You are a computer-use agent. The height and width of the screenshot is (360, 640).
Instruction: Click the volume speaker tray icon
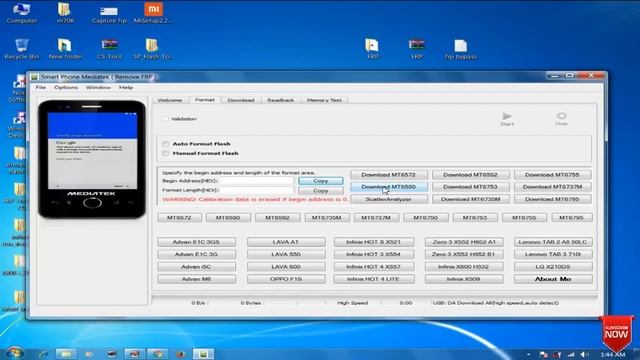tap(584, 355)
